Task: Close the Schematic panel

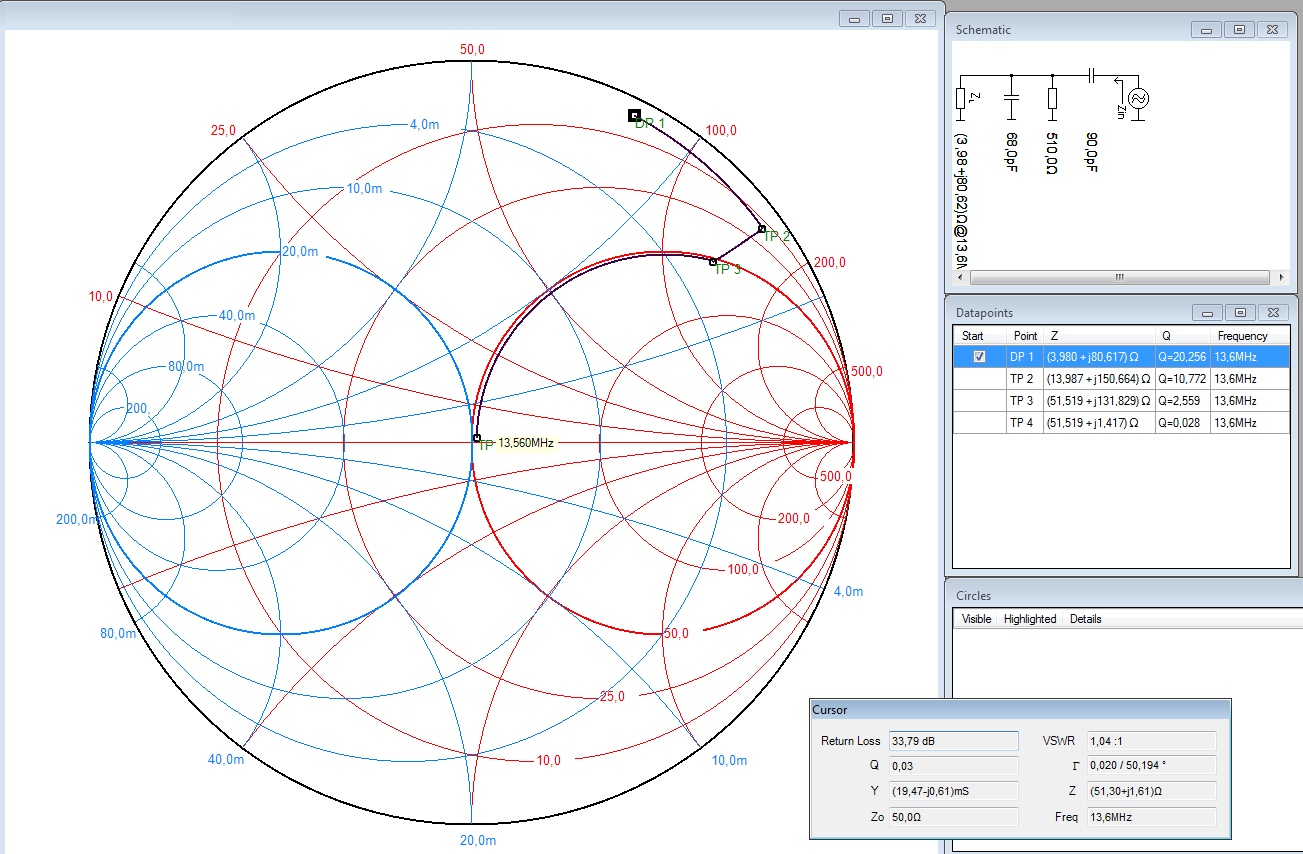Action: [1271, 30]
